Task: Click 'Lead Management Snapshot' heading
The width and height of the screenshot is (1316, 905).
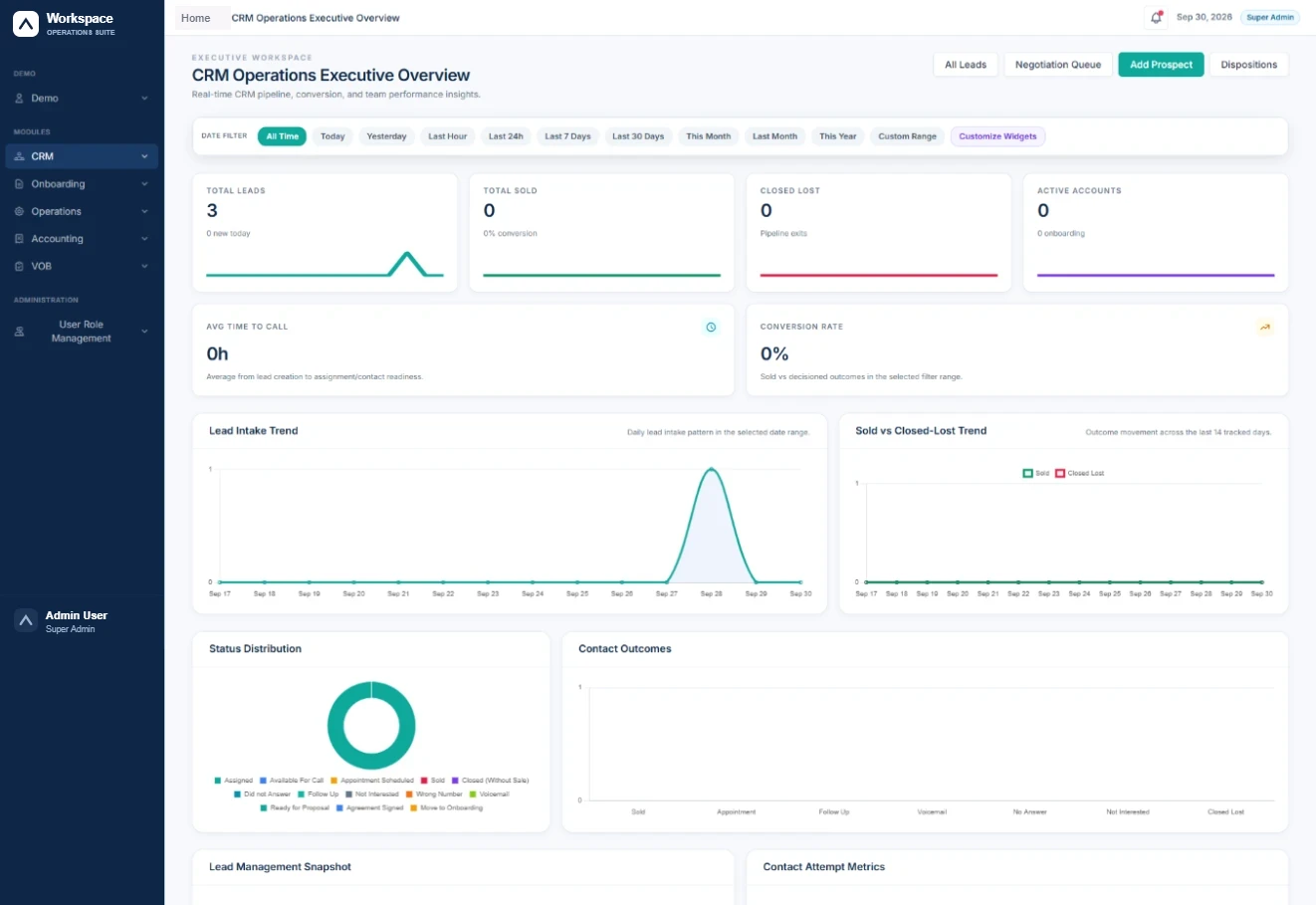Action: [x=280, y=867]
